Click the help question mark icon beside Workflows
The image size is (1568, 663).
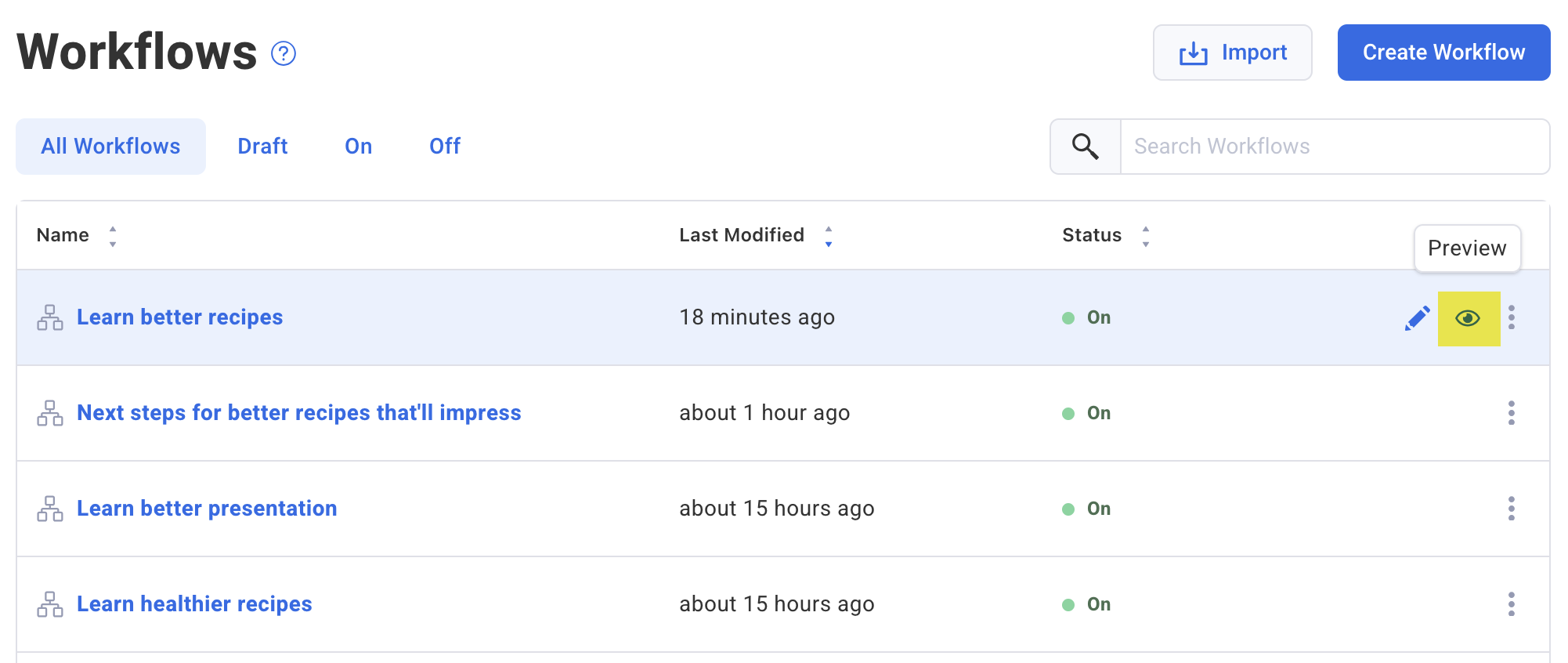[x=283, y=53]
